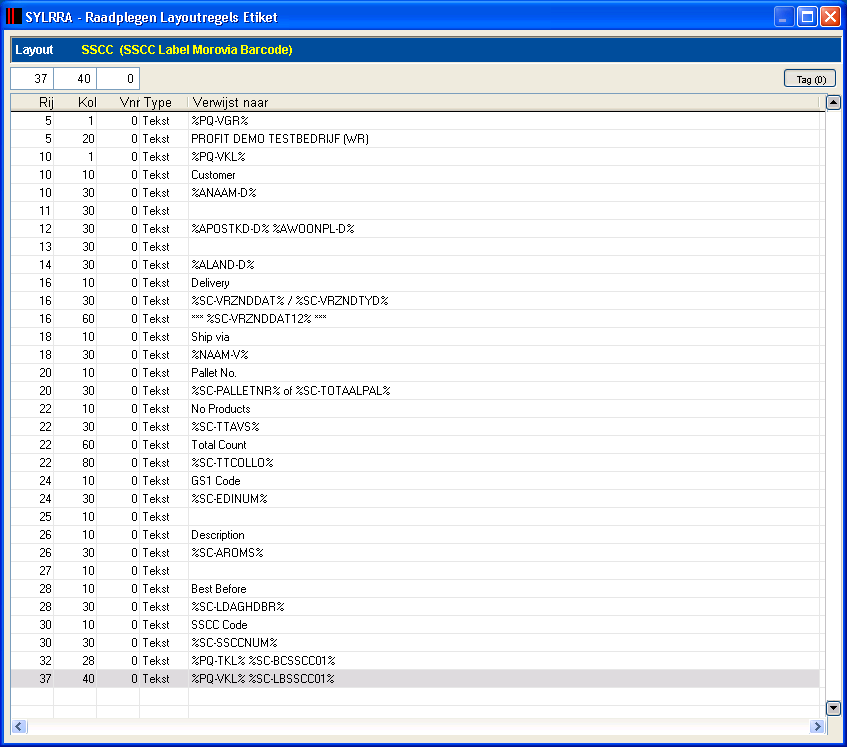Image resolution: width=847 pixels, height=747 pixels.
Task: Select the %SC-TTAVS% row
Action: (415, 427)
